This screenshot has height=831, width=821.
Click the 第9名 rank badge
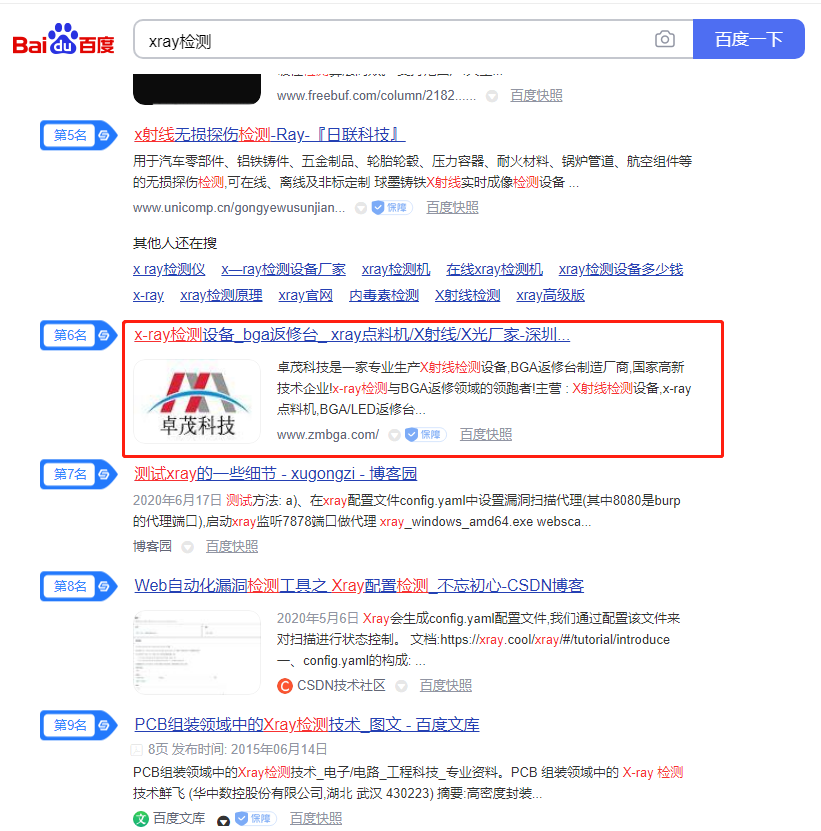(x=78, y=724)
